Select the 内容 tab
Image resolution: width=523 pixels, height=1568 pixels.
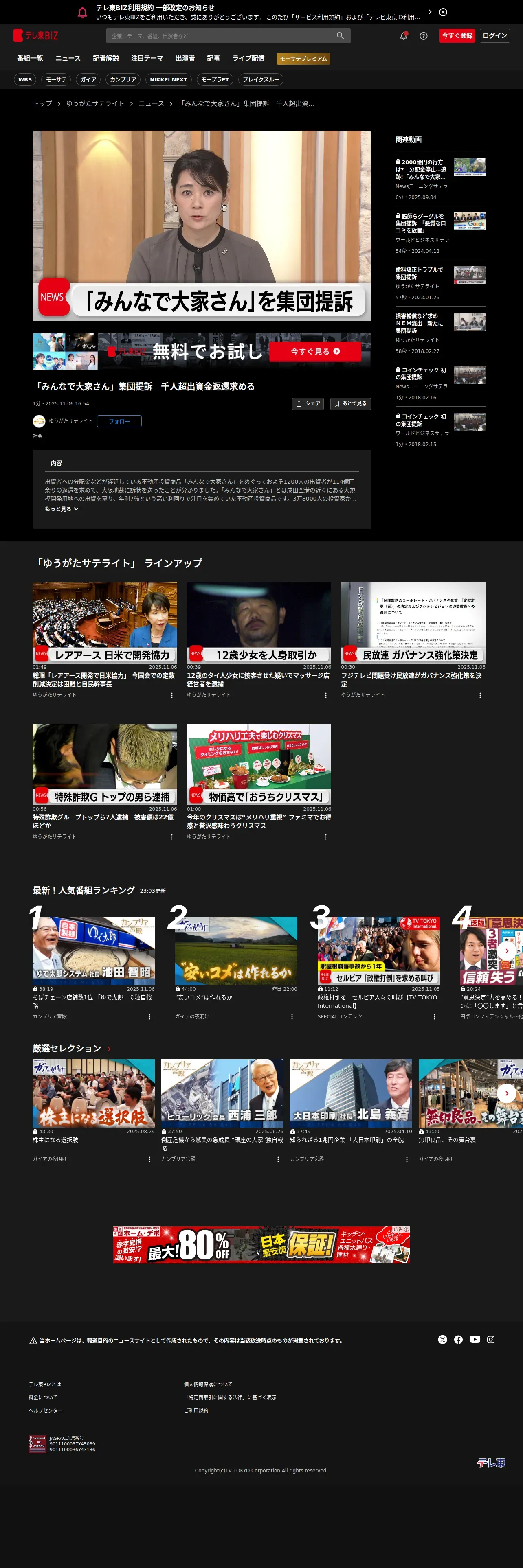(x=56, y=463)
